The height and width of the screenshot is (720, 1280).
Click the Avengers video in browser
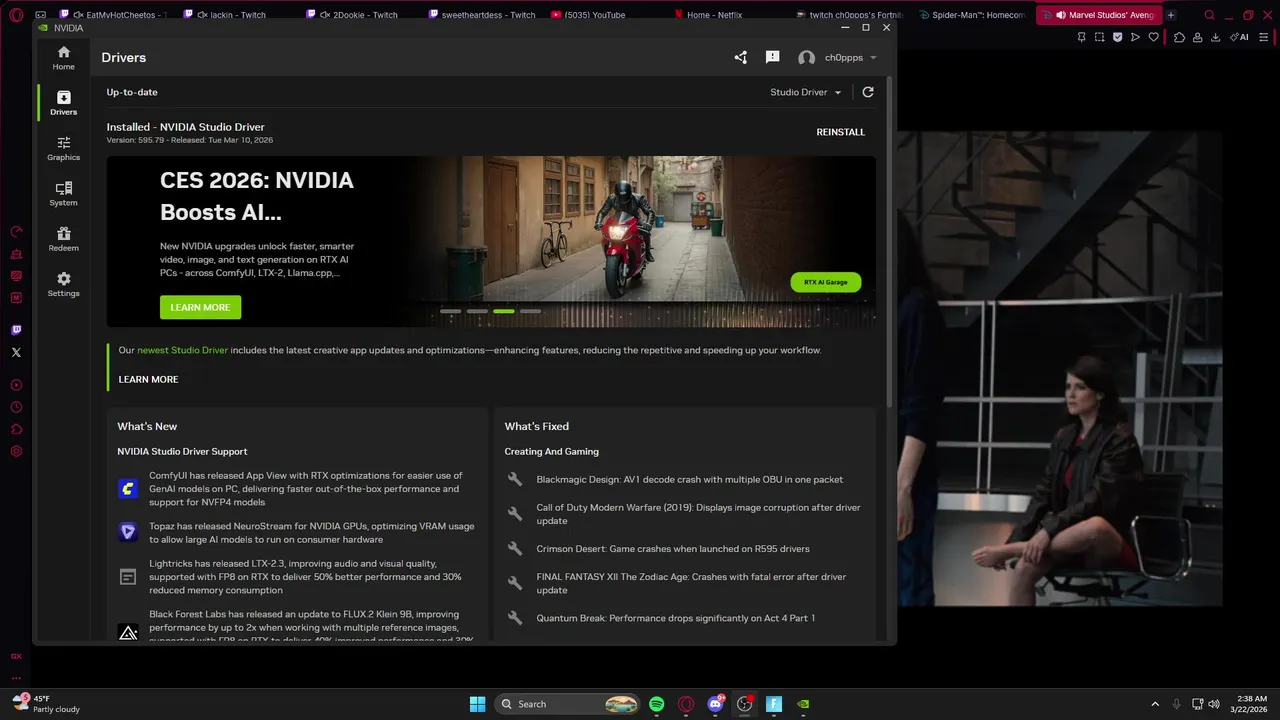1060,368
